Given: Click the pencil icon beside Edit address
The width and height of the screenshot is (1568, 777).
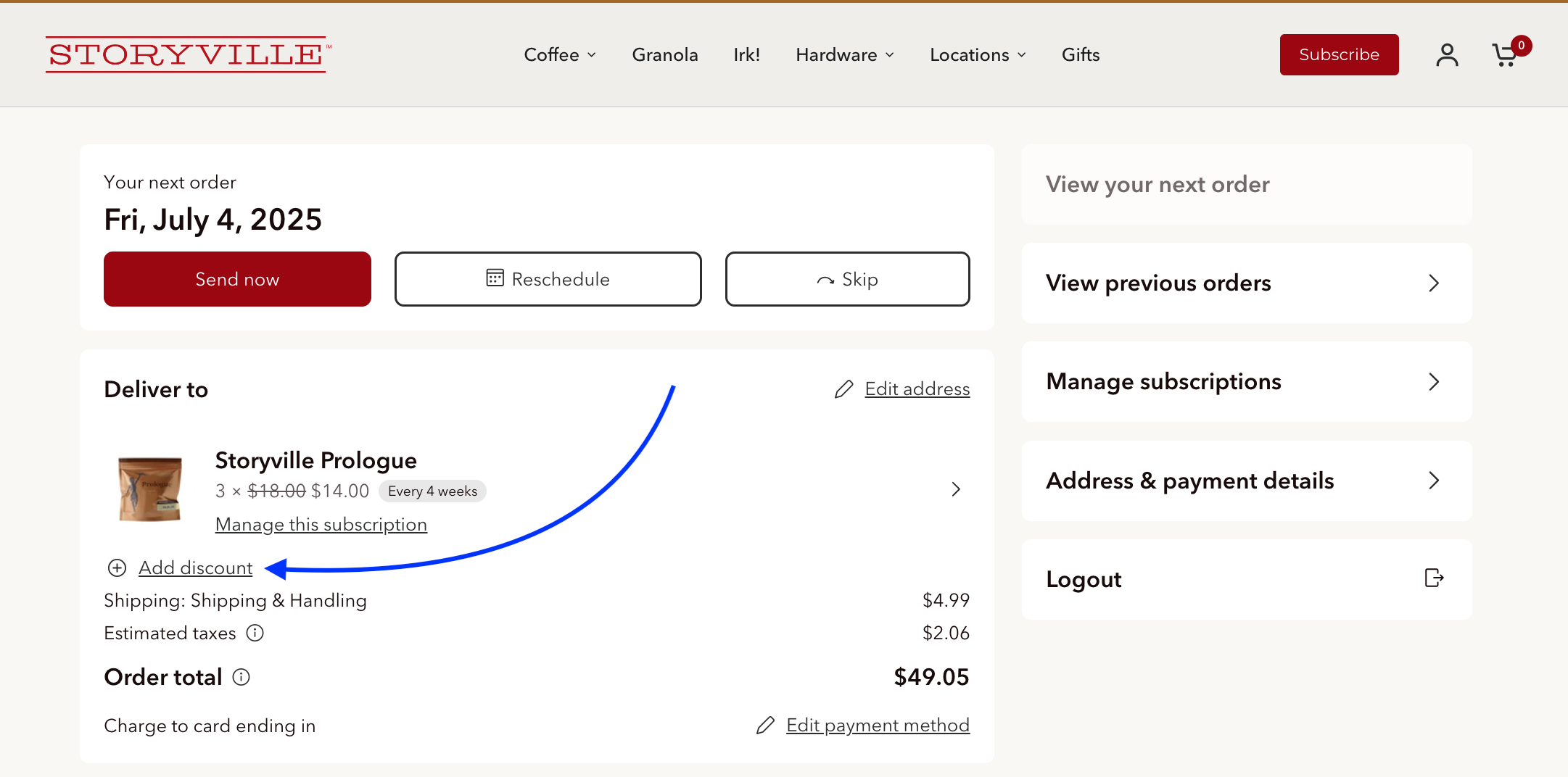Looking at the screenshot, I should (843, 389).
